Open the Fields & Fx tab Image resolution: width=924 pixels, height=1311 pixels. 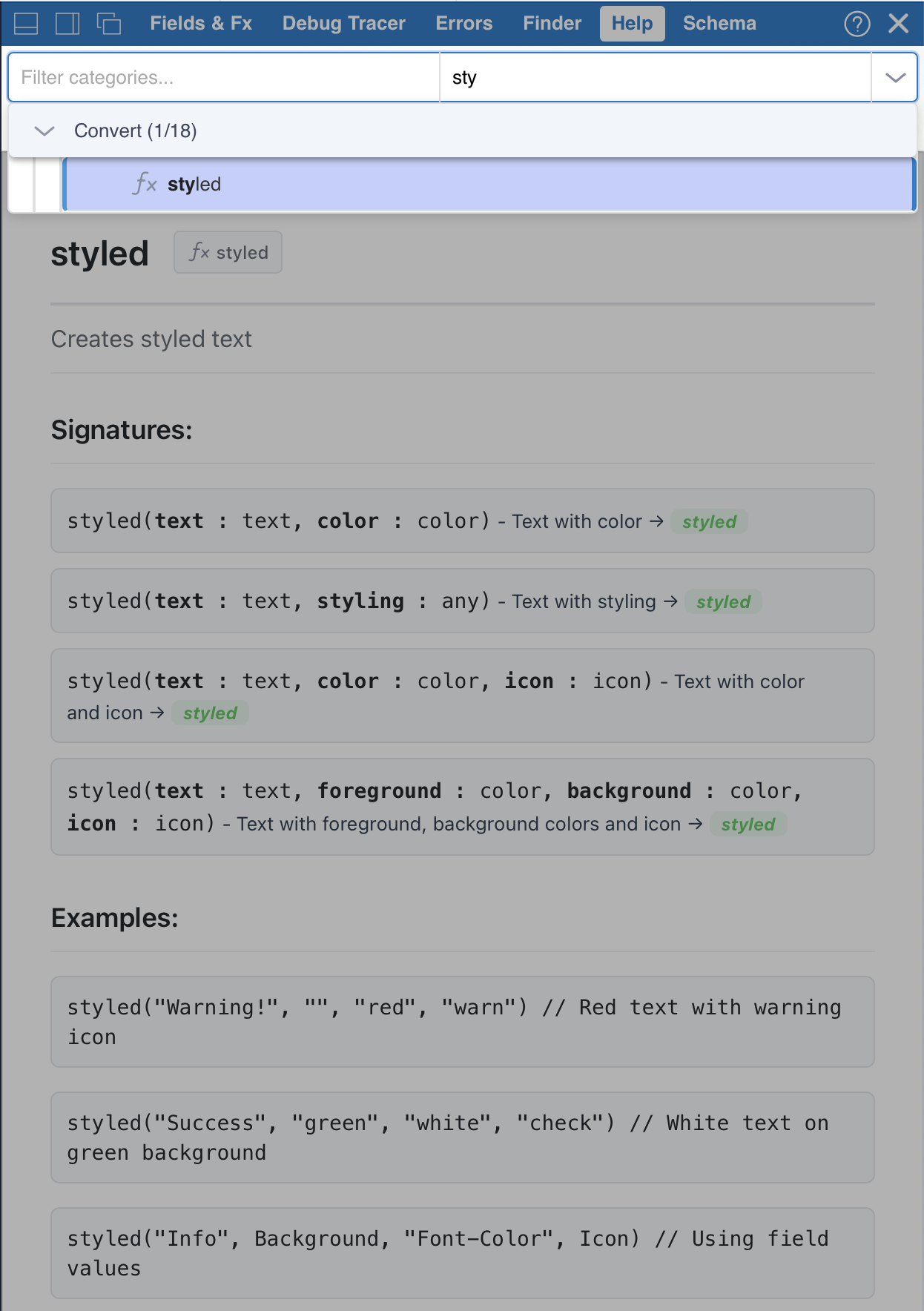click(201, 24)
